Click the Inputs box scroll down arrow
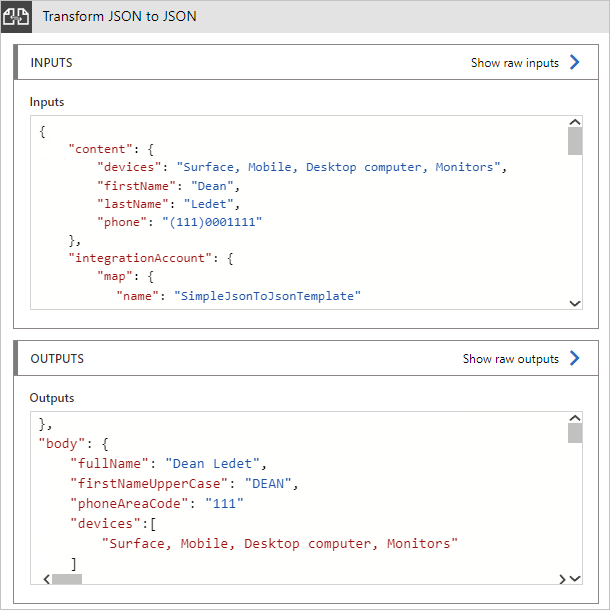The width and height of the screenshot is (610, 610). click(575, 302)
